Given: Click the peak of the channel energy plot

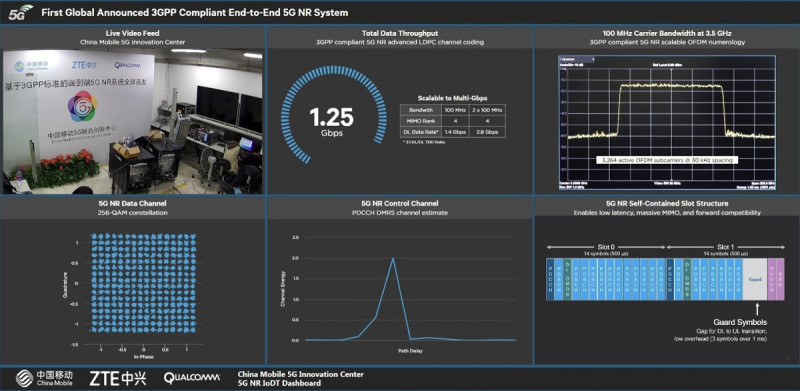Looking at the screenshot, I should point(392,258).
